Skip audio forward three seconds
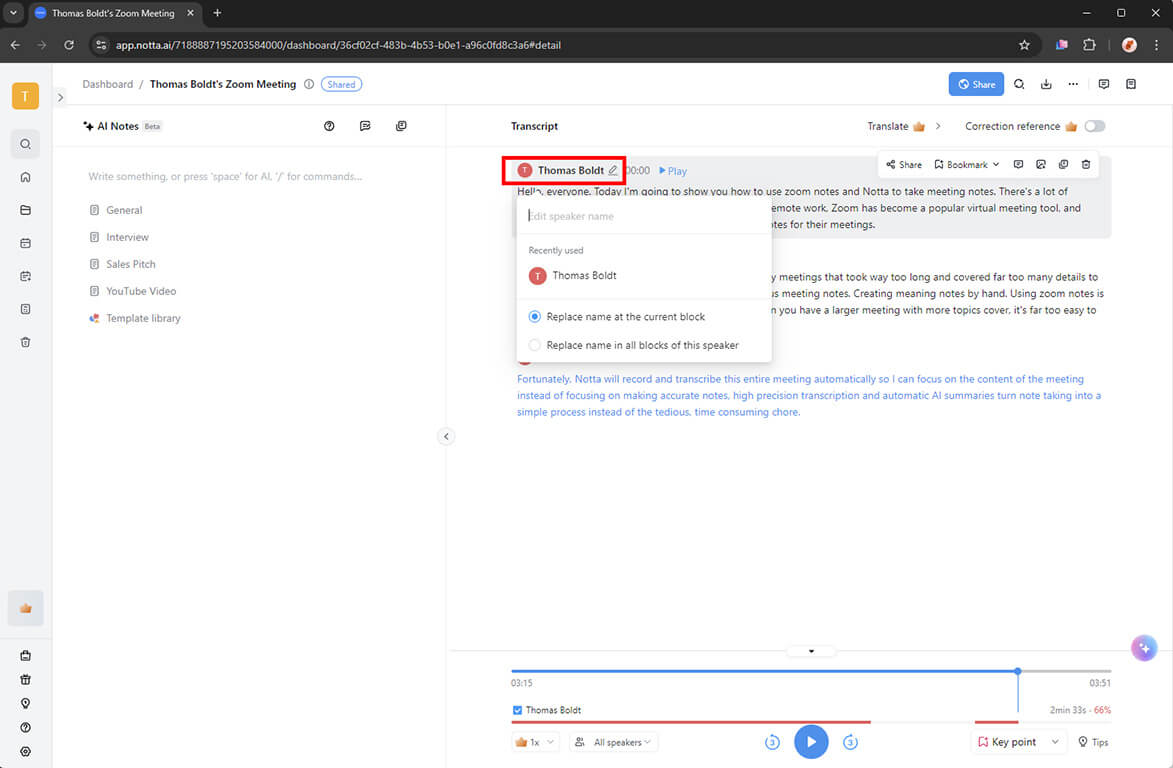 pyautogui.click(x=850, y=743)
